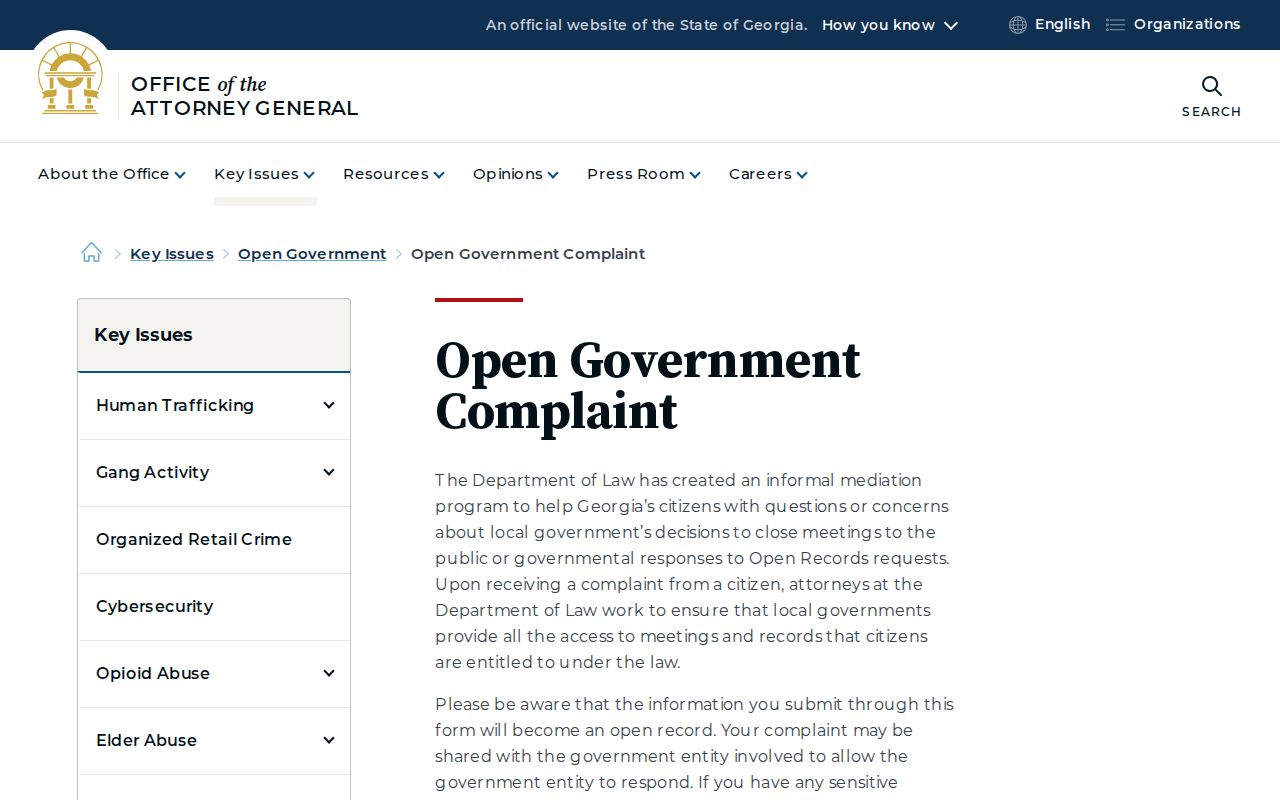Open the Key Issues navigation menu
The image size is (1280, 800).
click(265, 174)
